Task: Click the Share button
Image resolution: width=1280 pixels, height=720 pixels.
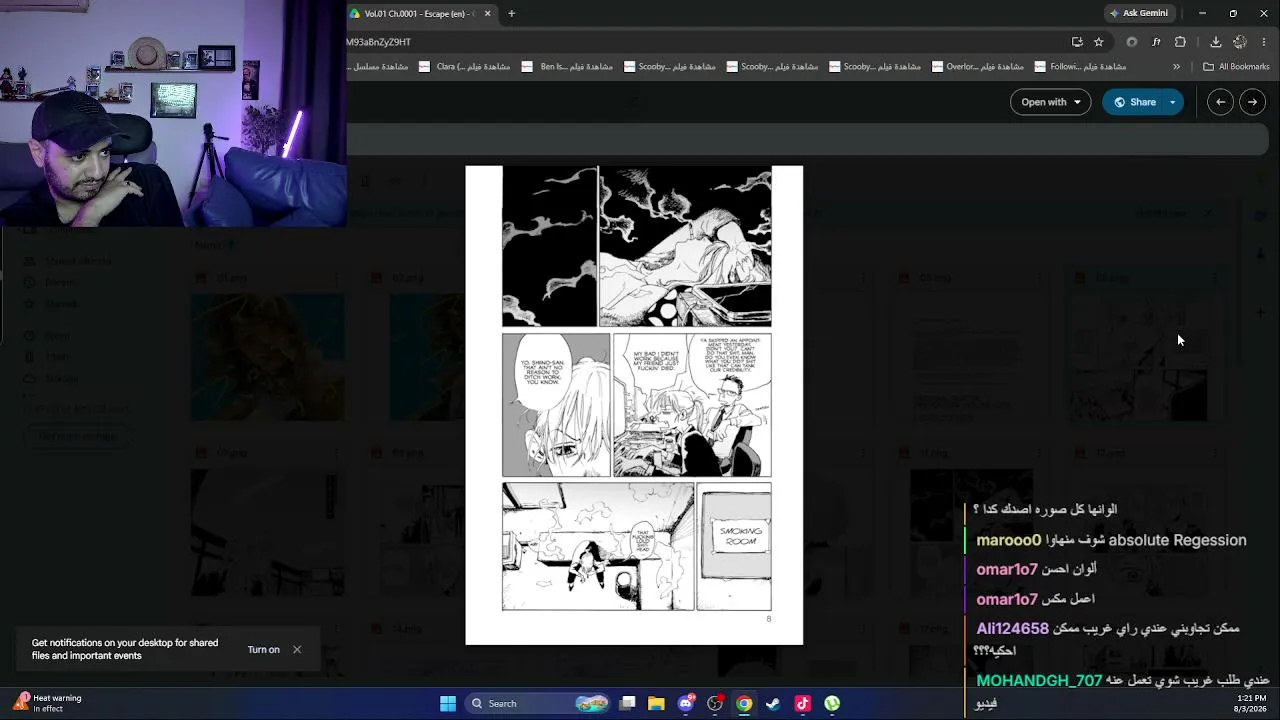Action: click(1133, 102)
